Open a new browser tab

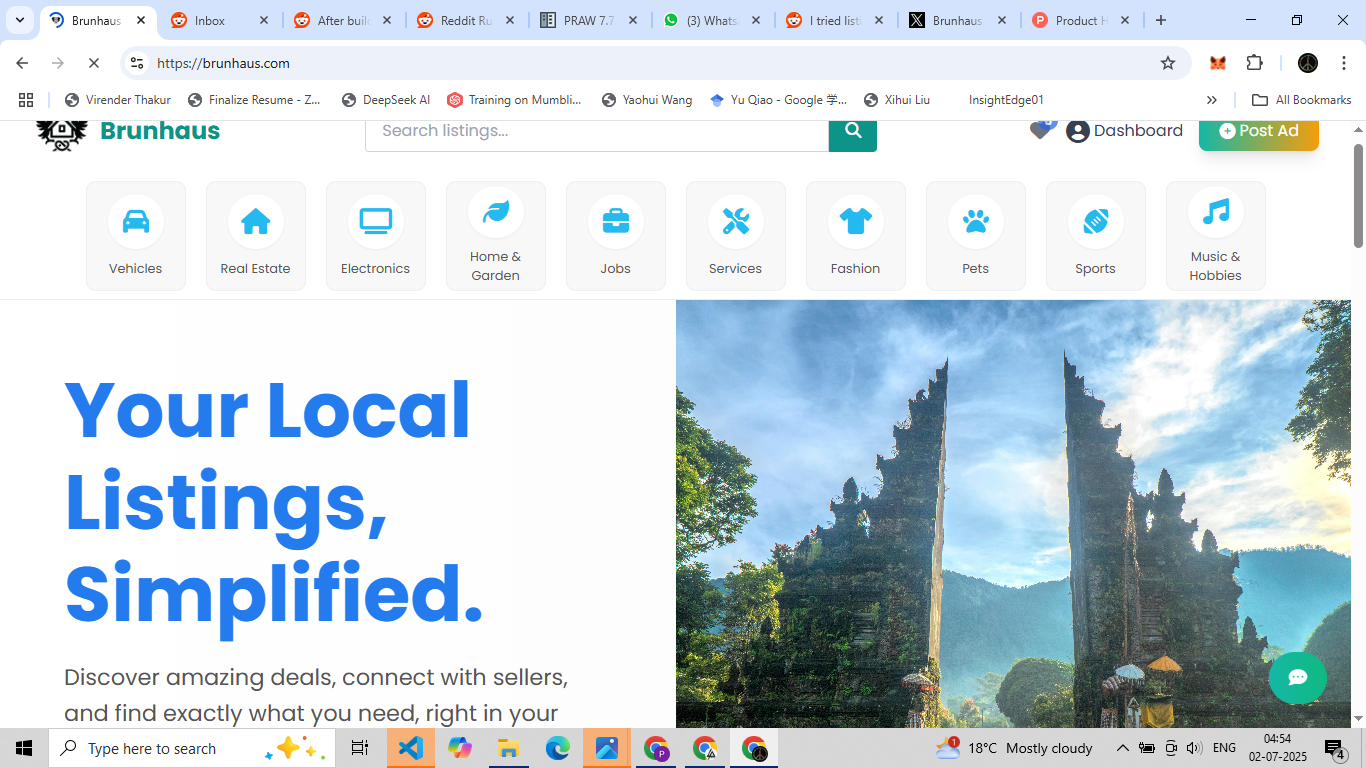tap(1161, 20)
